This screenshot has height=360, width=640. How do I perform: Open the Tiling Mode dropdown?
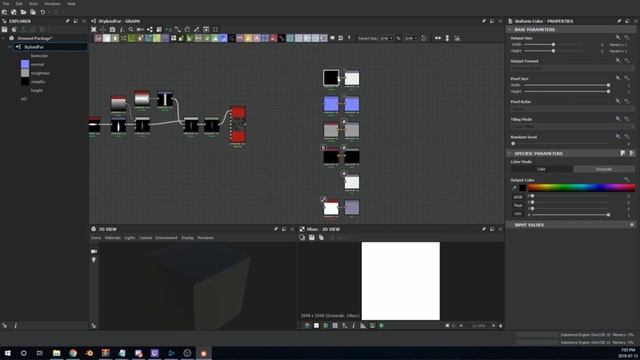tap(571, 127)
